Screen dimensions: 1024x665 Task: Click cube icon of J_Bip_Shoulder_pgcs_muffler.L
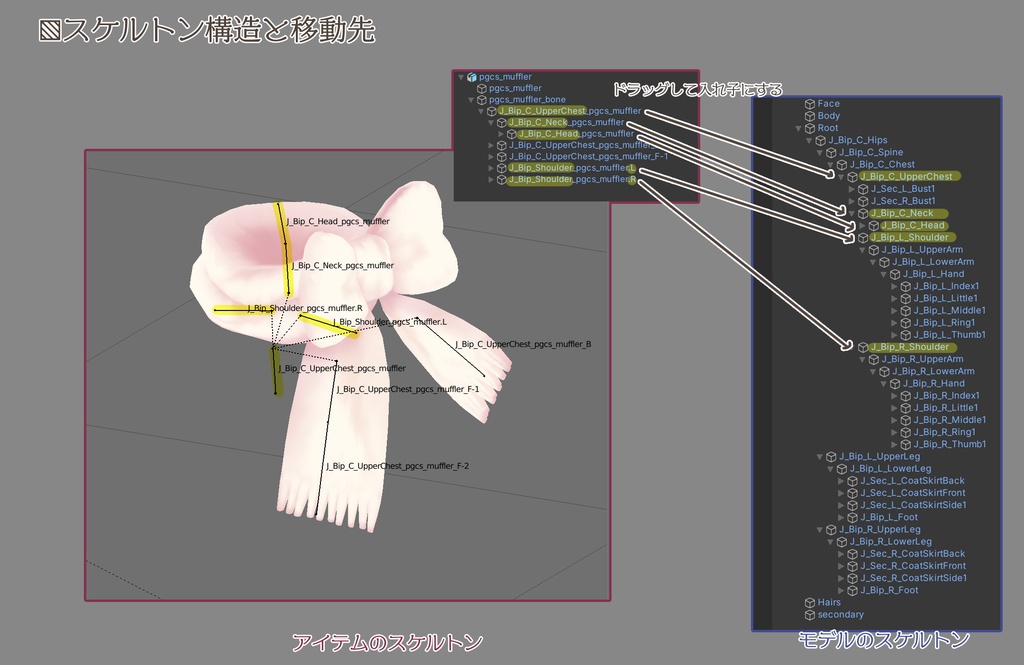pos(502,168)
